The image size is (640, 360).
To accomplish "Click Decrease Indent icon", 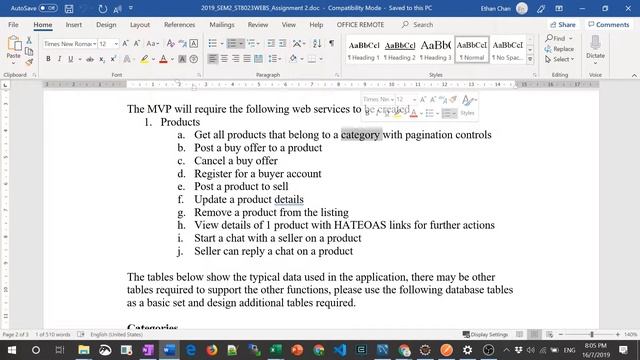I will 271,43.
